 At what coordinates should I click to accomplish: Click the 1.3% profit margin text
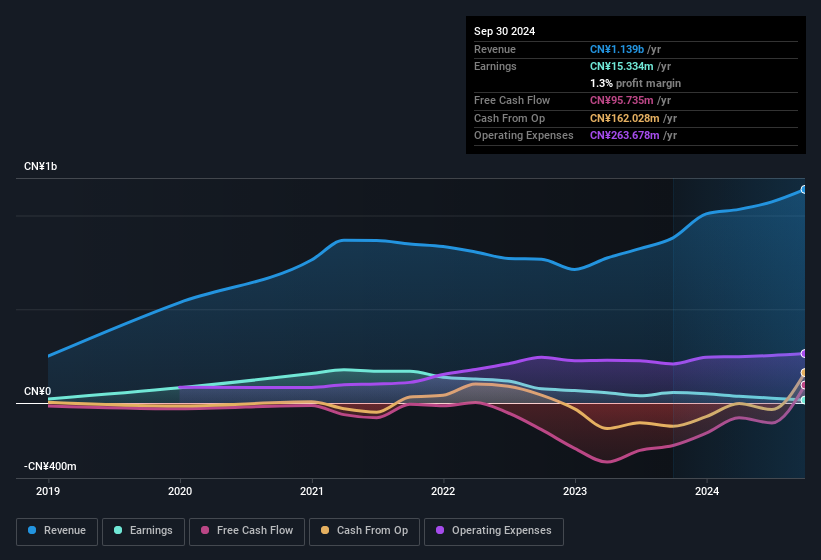click(x=635, y=83)
